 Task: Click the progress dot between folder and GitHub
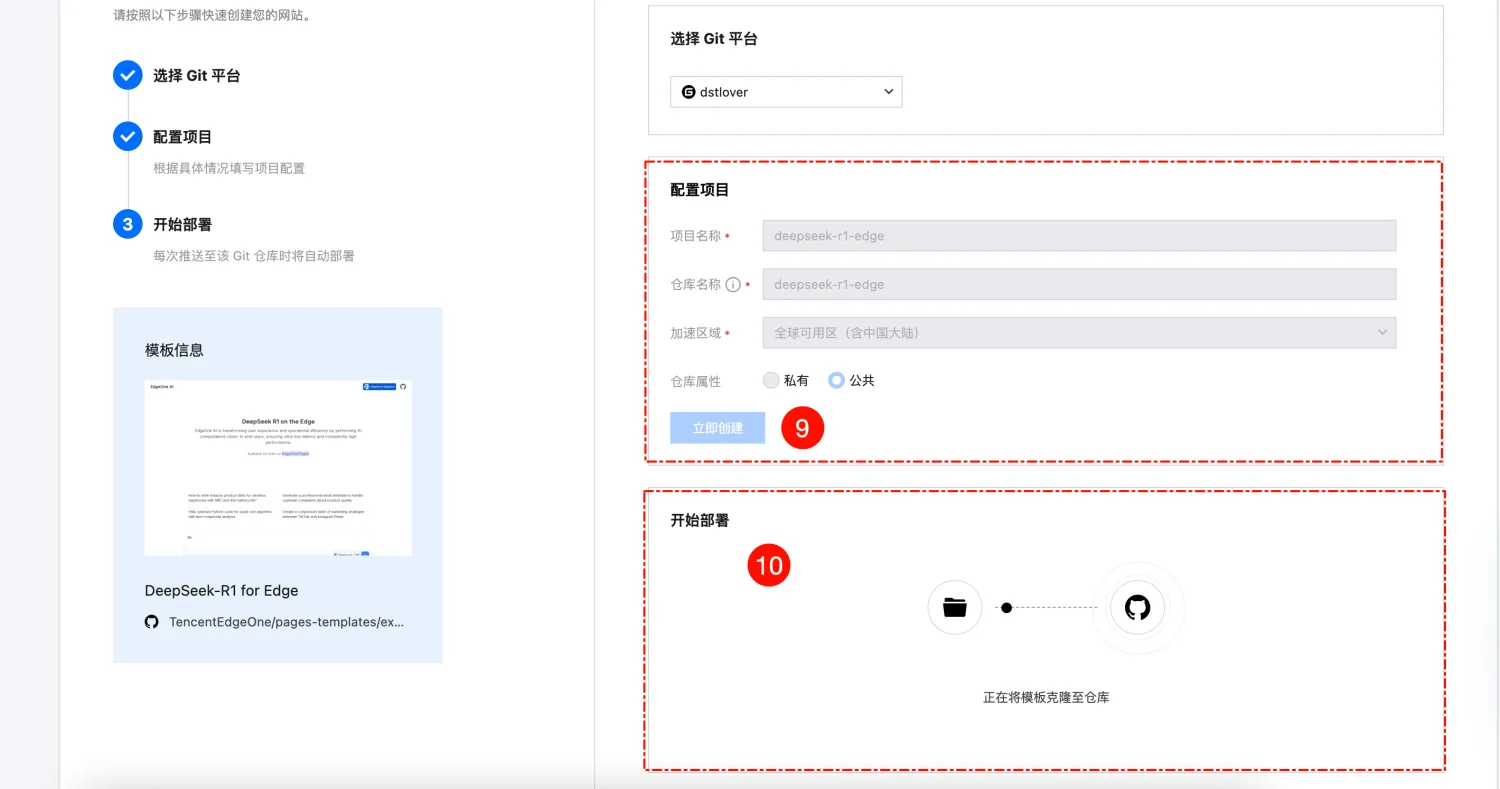coord(1007,607)
